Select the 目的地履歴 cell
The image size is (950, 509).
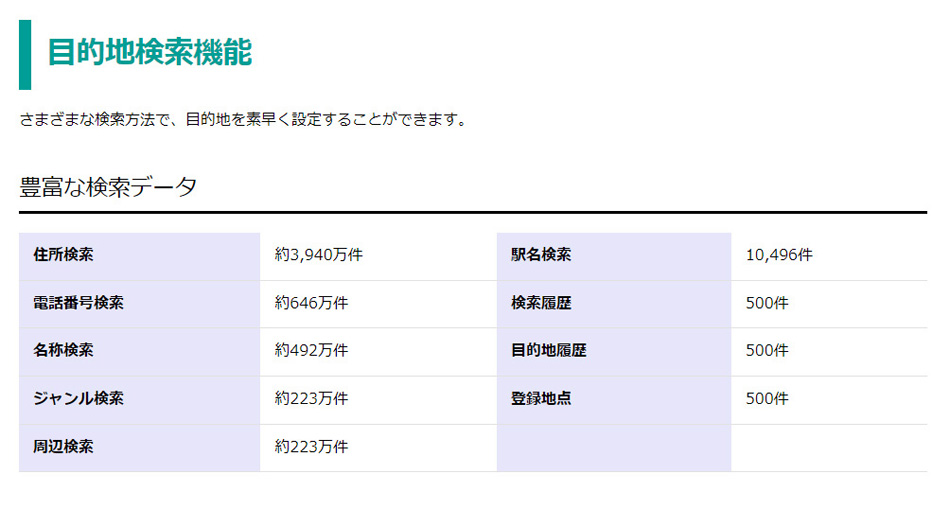click(x=548, y=351)
